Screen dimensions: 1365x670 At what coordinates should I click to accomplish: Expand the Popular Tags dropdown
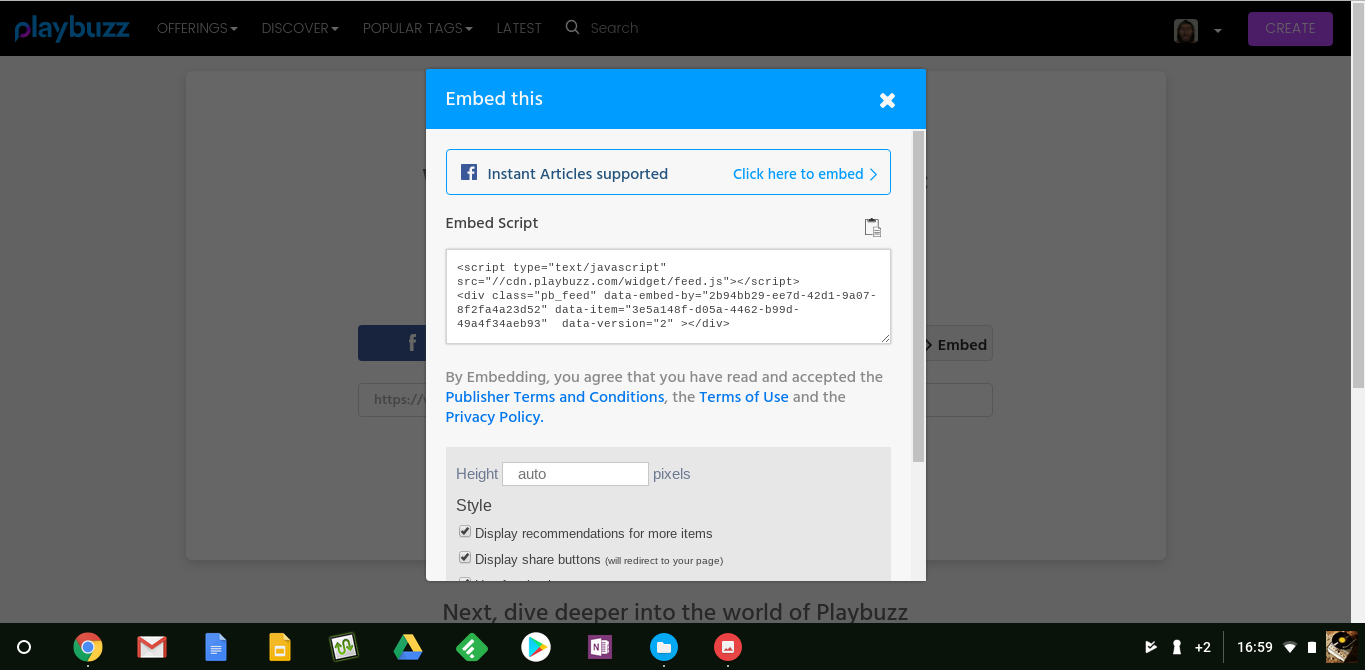[418, 28]
